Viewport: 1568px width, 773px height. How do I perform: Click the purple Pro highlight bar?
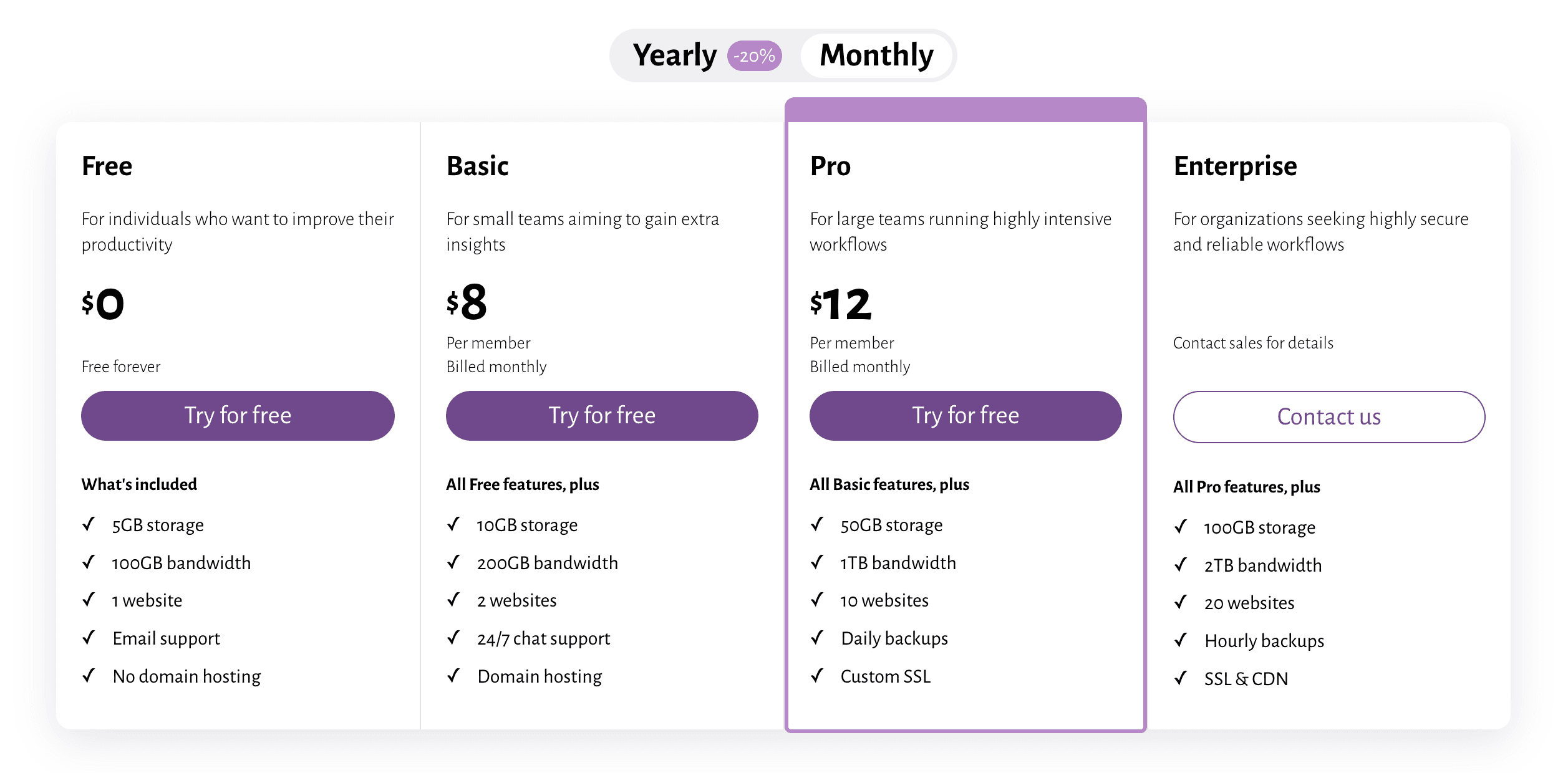(x=965, y=110)
